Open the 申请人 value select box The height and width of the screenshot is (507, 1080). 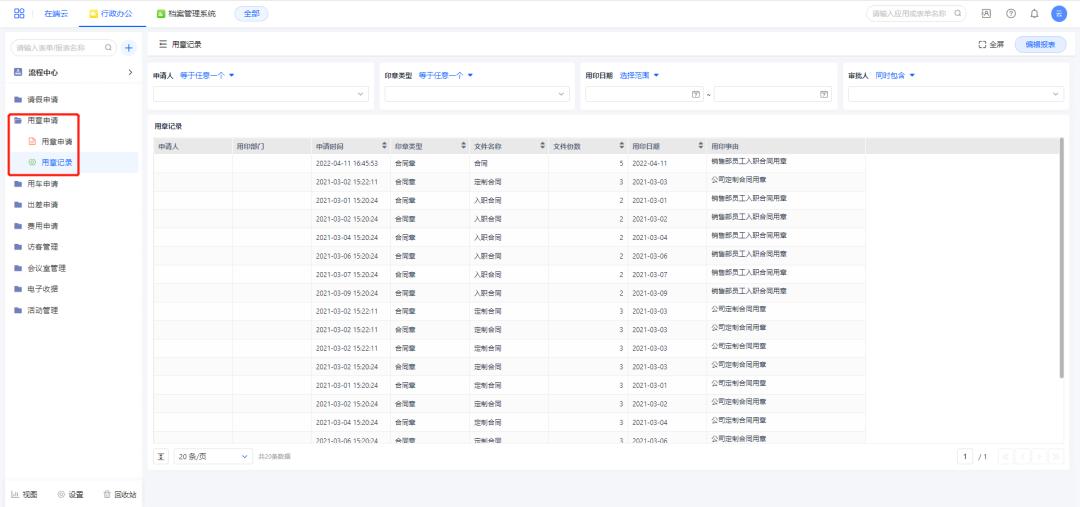coord(261,94)
